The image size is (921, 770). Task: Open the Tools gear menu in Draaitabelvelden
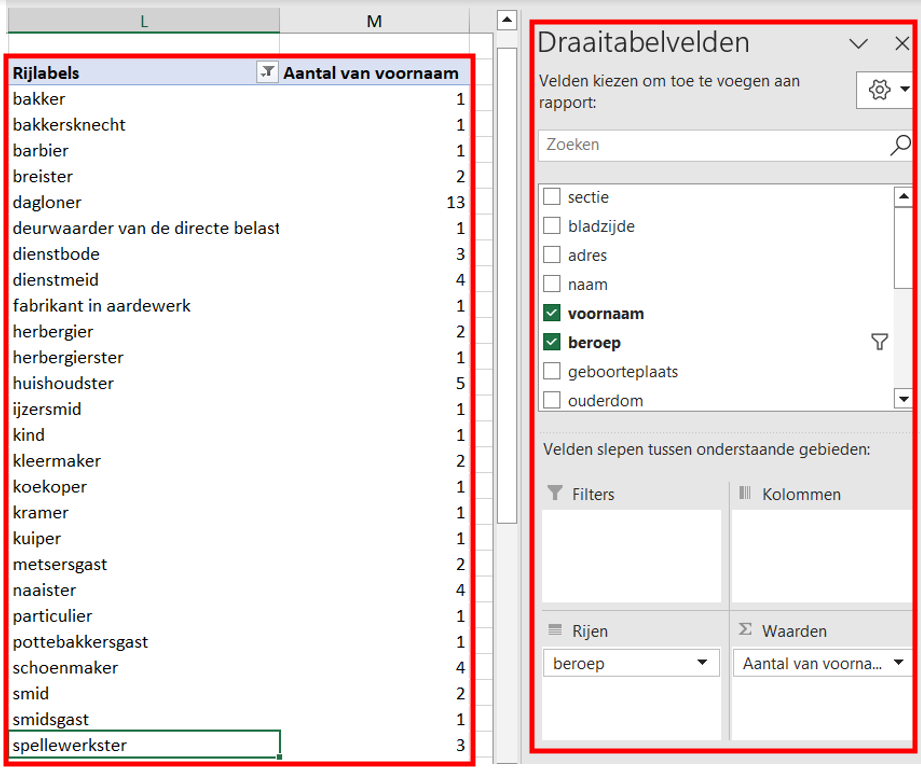880,89
